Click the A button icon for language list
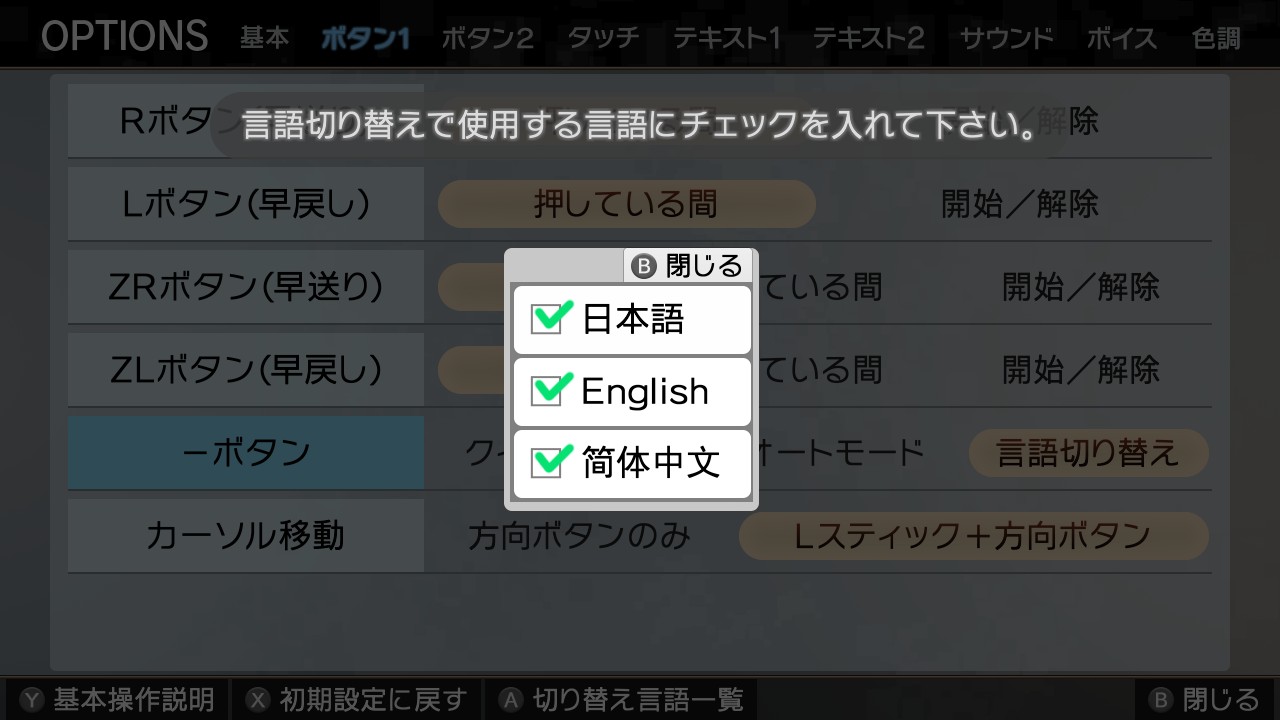The height and width of the screenshot is (720, 1280). click(512, 700)
